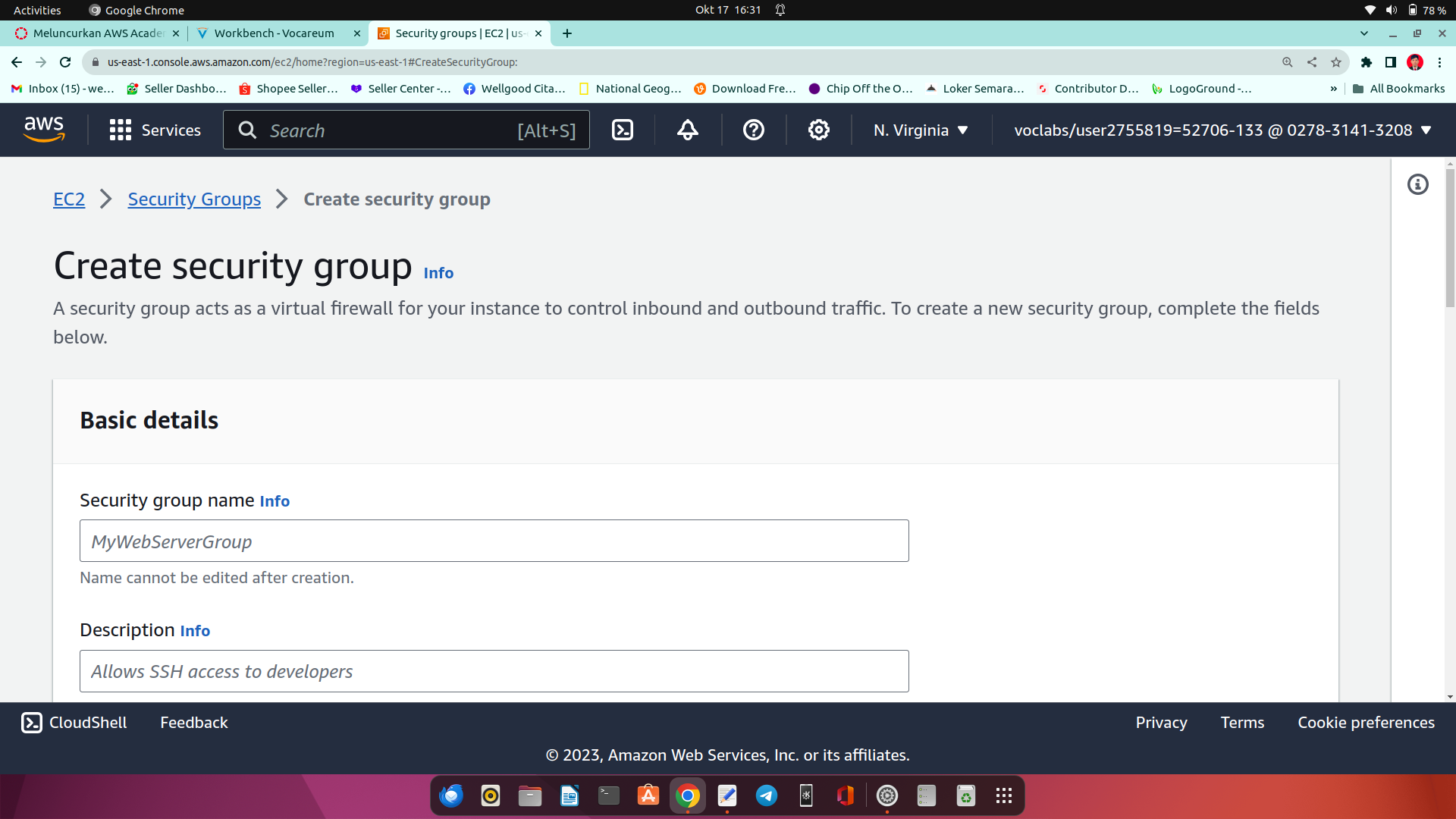Bookmark this page with the star icon
The width and height of the screenshot is (1456, 819).
click(1336, 62)
